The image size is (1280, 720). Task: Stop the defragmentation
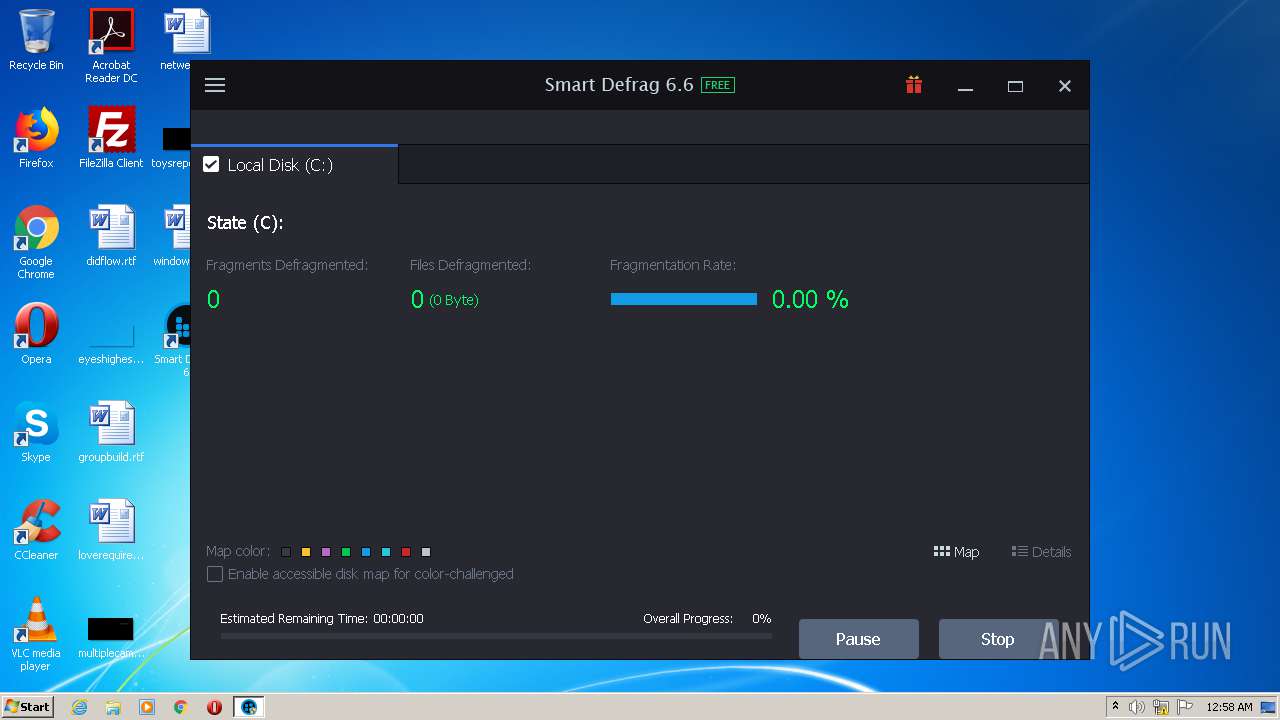tap(997, 639)
